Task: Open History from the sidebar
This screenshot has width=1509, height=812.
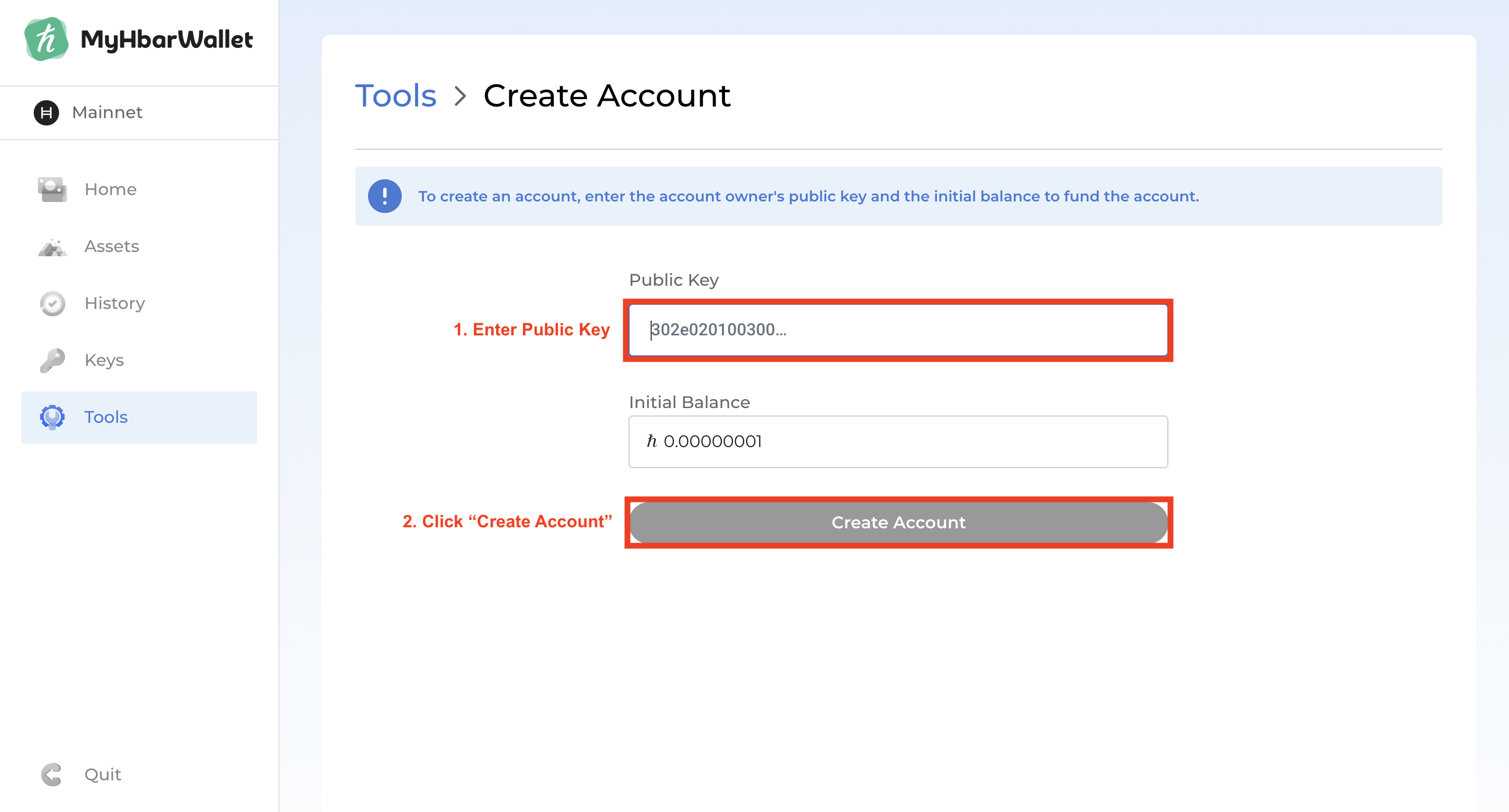Action: pyautogui.click(x=114, y=304)
